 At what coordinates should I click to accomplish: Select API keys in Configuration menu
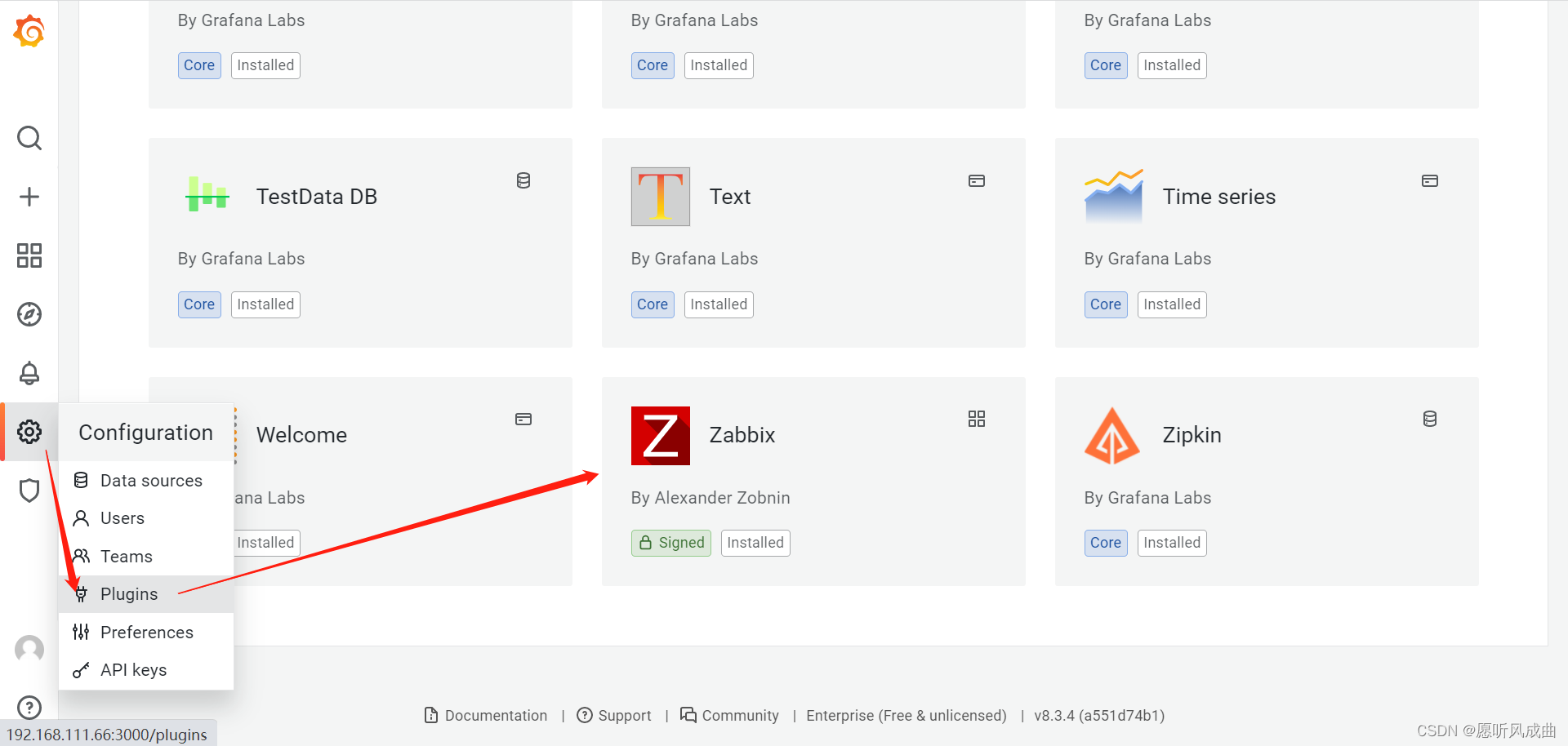coord(146,670)
